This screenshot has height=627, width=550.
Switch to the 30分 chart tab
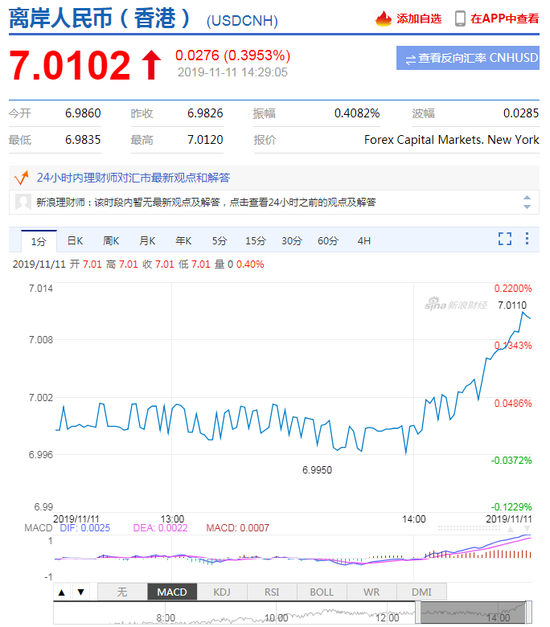click(292, 241)
